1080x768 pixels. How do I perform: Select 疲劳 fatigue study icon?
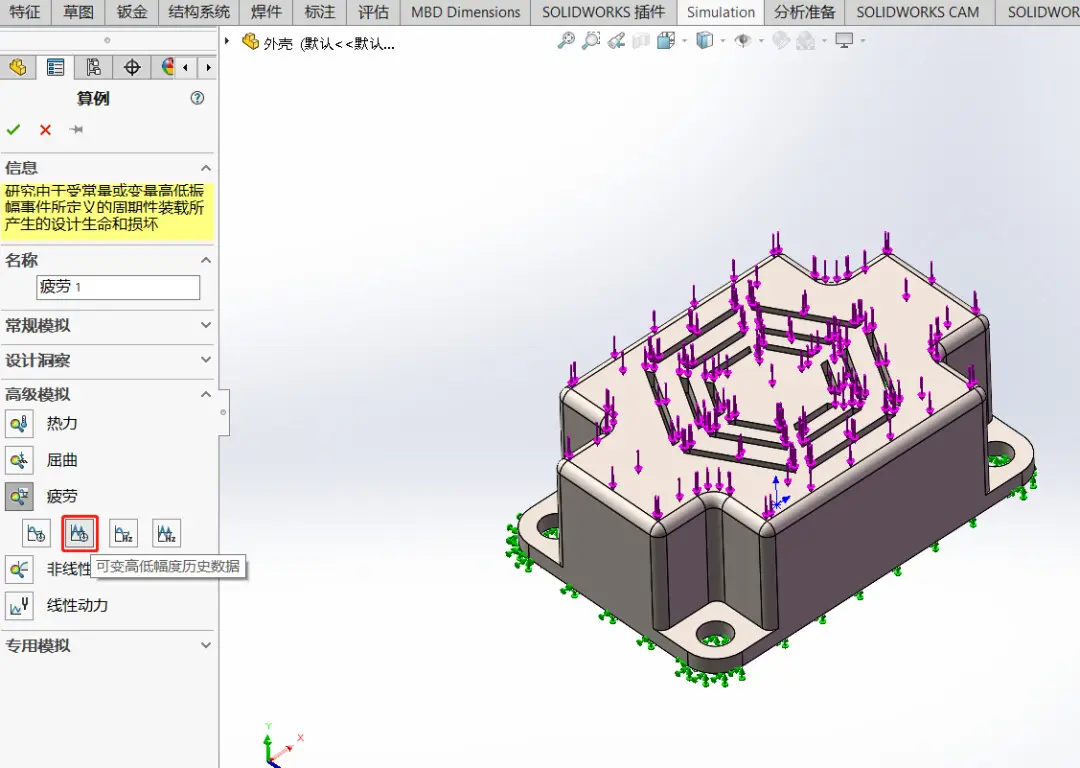coord(19,496)
